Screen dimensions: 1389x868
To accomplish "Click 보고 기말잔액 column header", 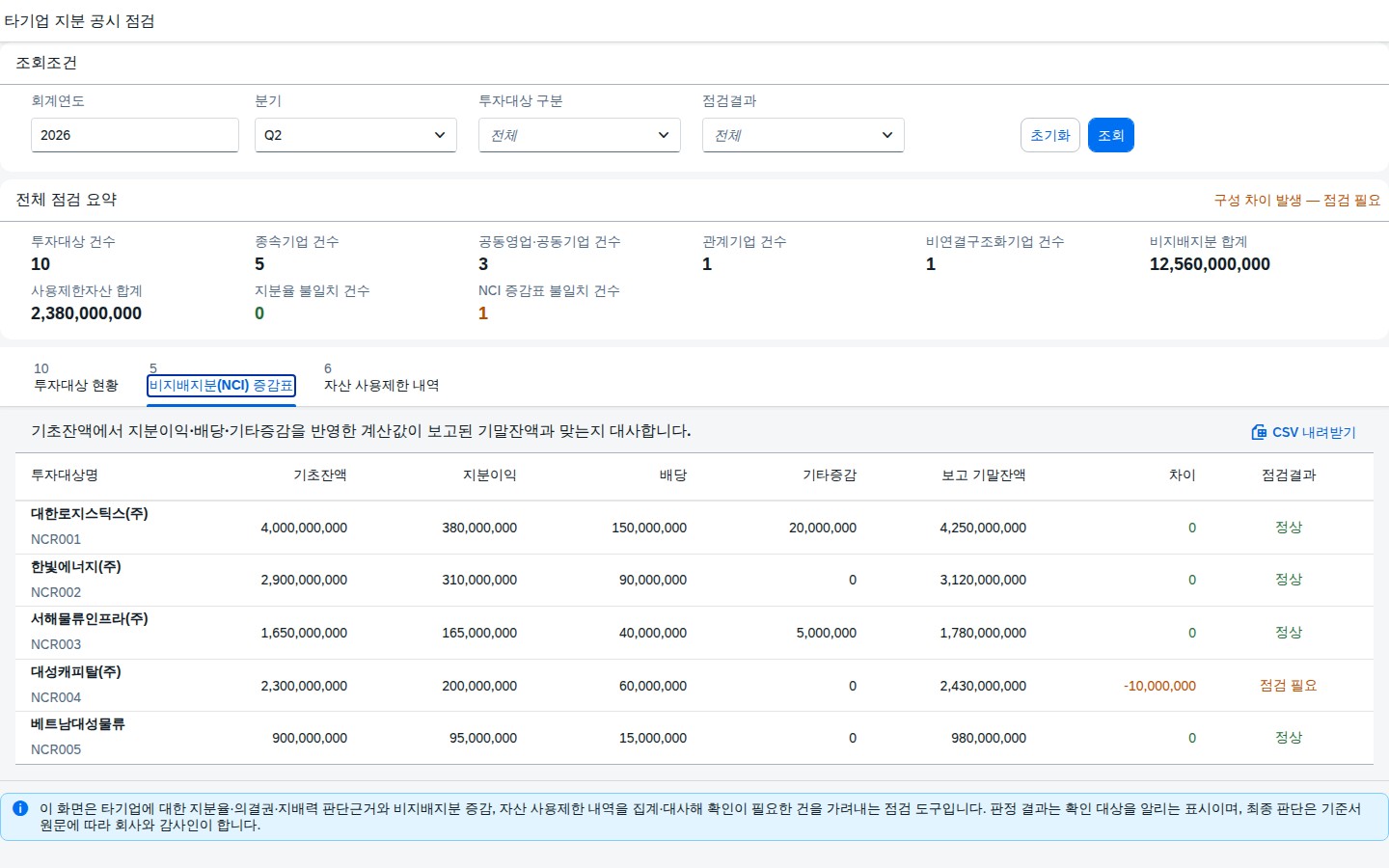I will 984,475.
